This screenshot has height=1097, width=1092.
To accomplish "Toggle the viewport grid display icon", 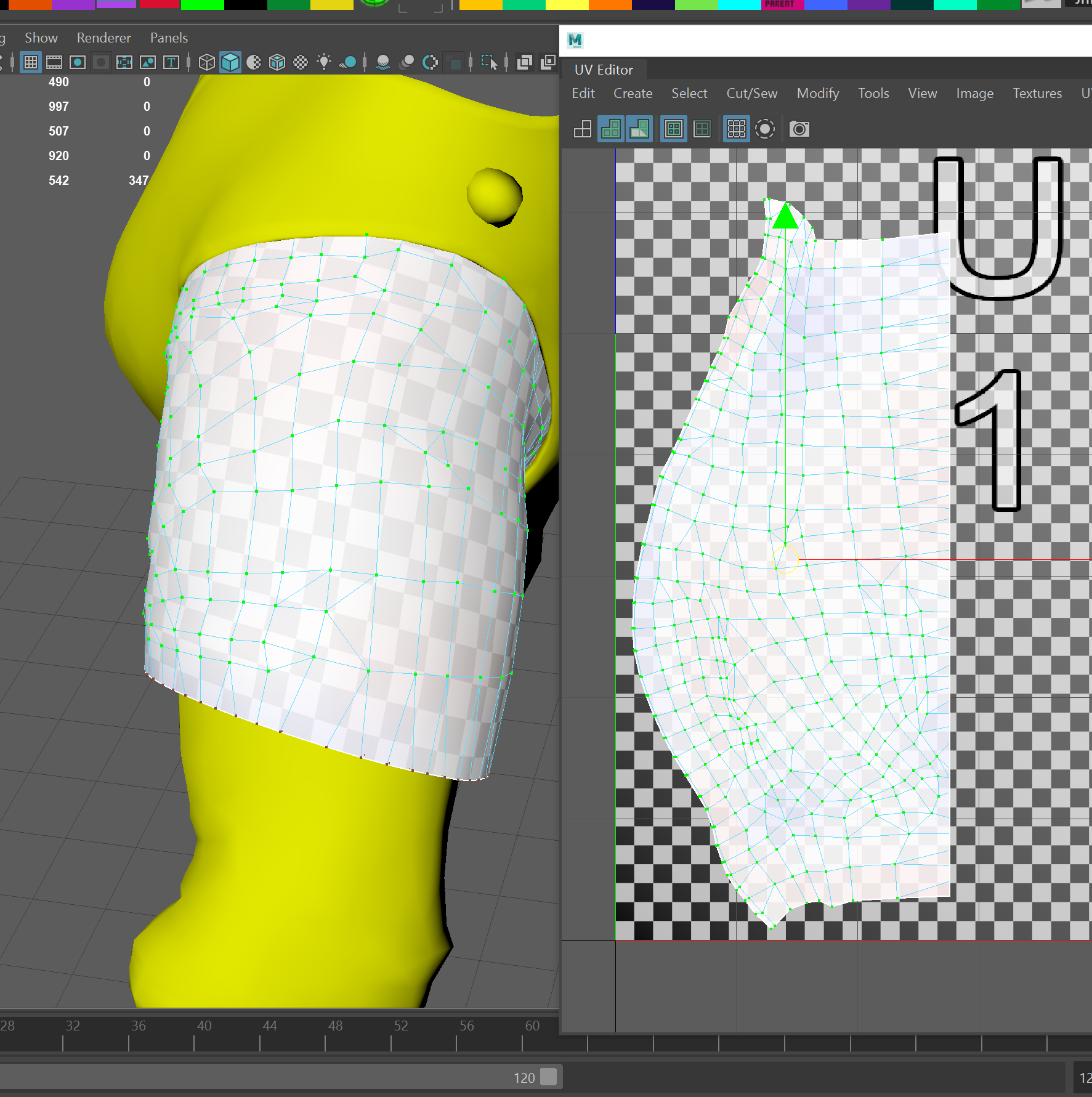I will (30, 62).
